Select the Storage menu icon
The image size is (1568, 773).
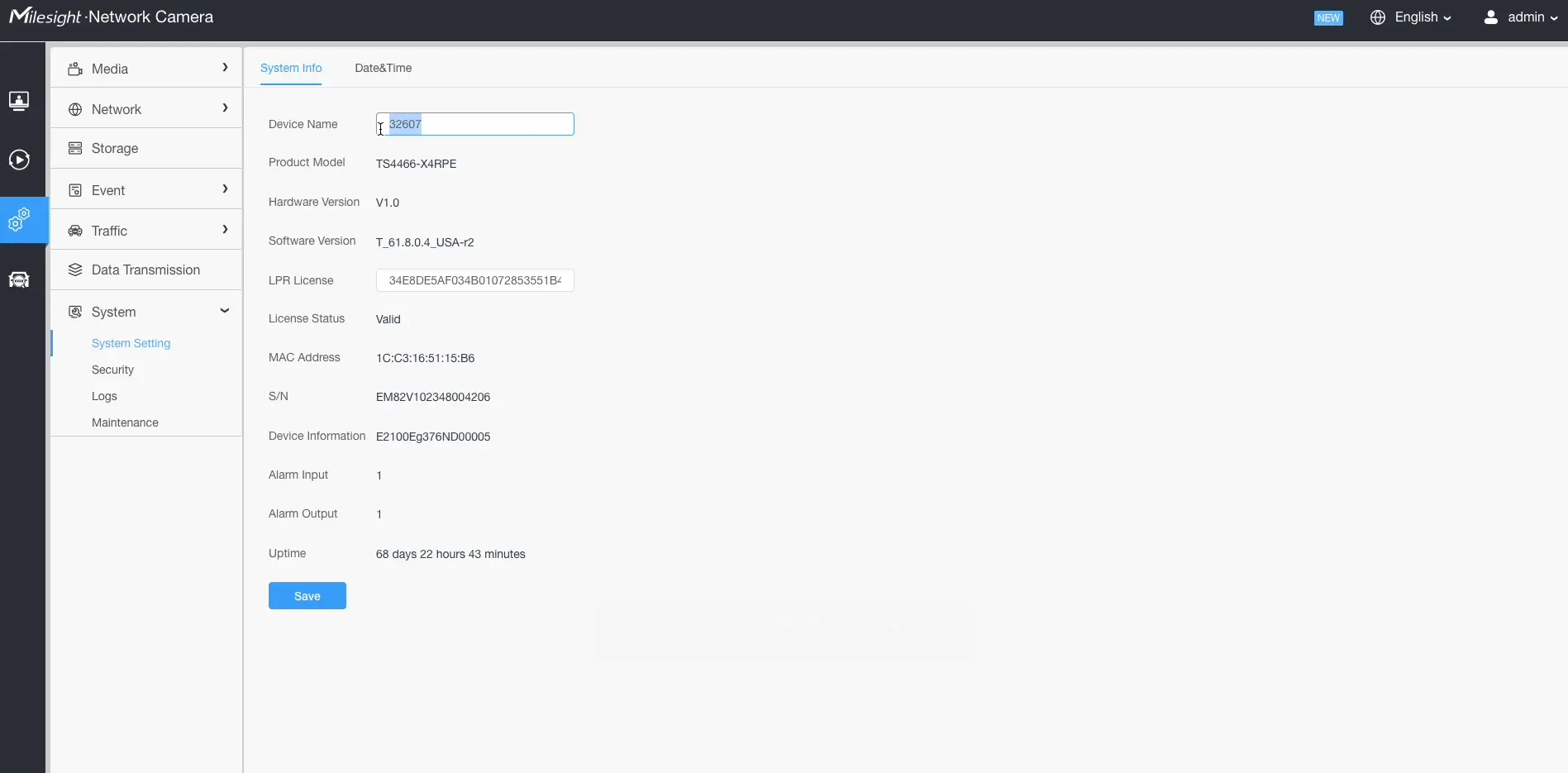click(x=76, y=148)
